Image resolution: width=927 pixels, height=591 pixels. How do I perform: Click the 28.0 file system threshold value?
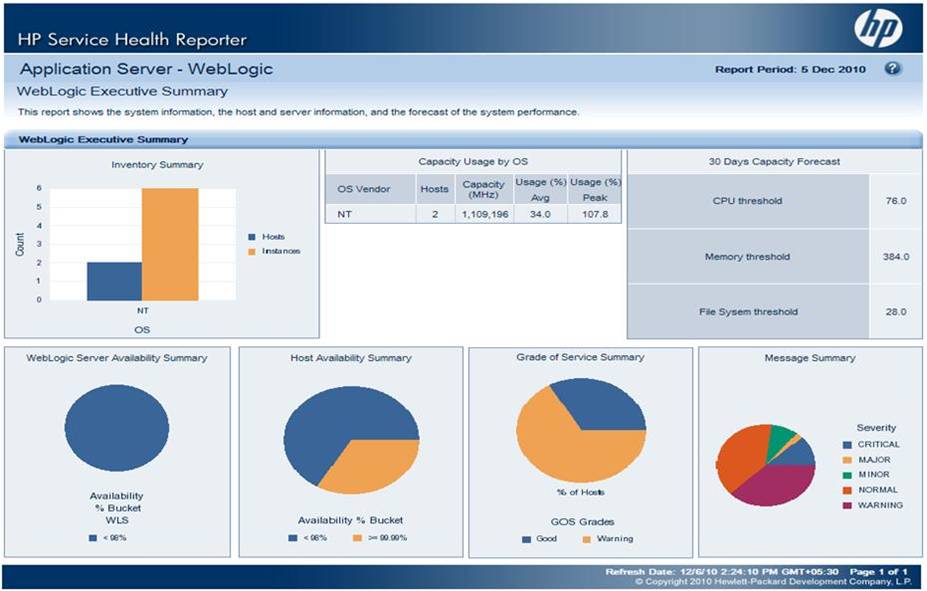[x=896, y=311]
